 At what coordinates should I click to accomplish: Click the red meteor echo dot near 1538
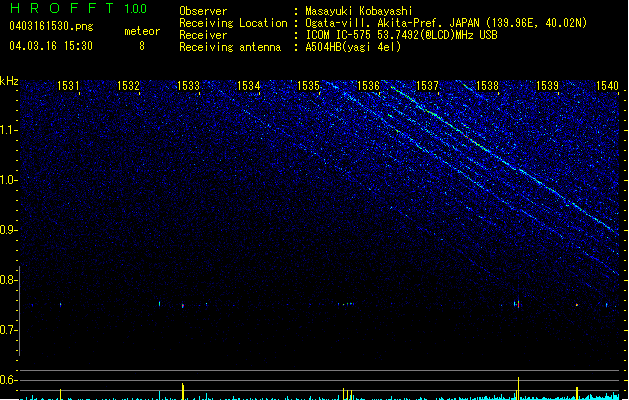click(519, 305)
